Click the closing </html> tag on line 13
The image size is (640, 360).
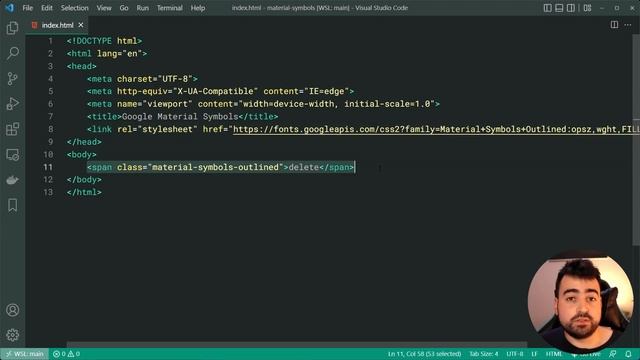pos(84,192)
